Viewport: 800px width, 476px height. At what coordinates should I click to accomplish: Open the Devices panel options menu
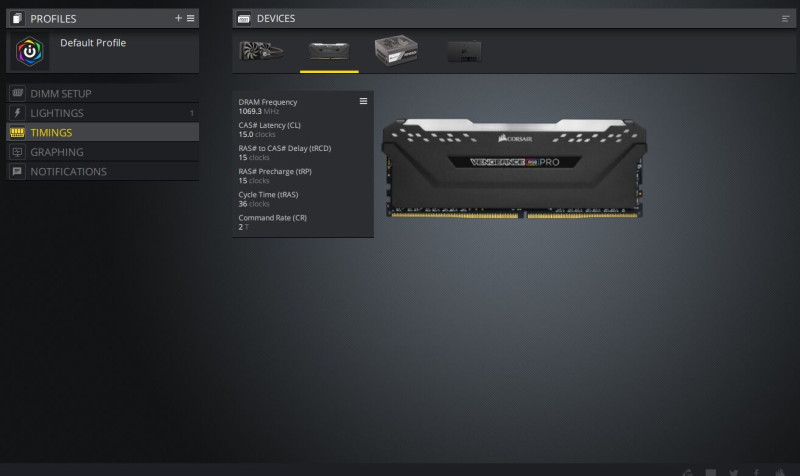(785, 18)
